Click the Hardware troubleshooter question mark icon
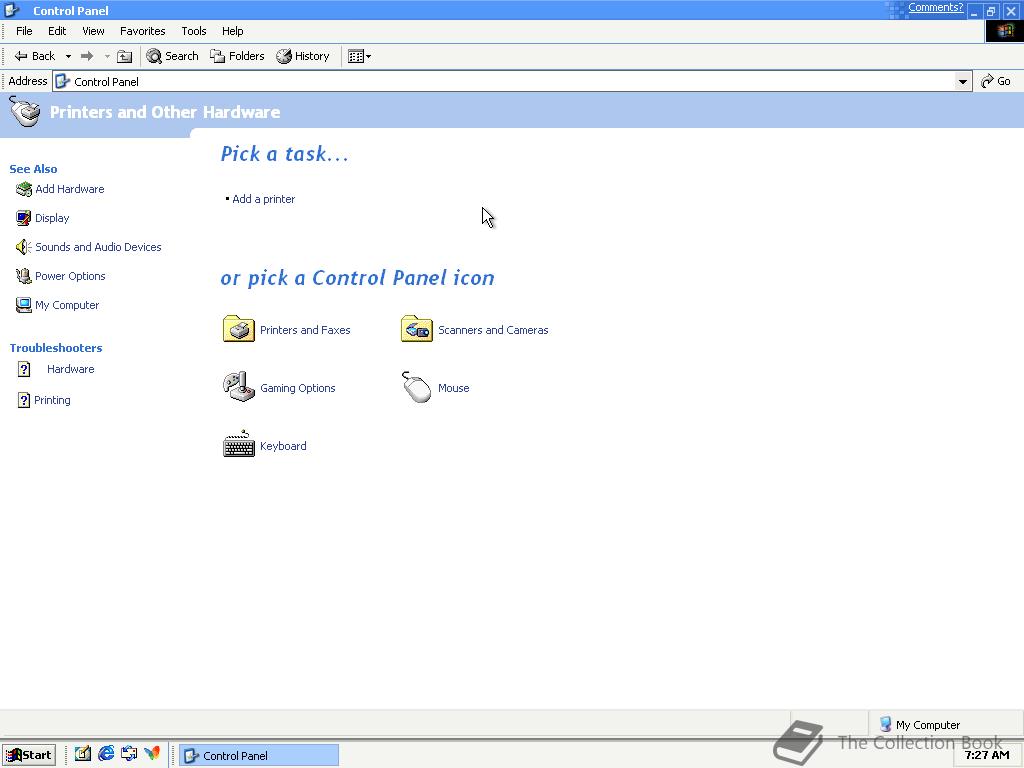 [x=24, y=370]
